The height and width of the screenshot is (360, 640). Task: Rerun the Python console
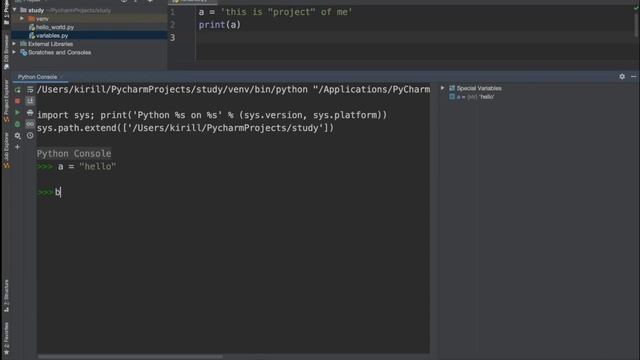(18, 89)
